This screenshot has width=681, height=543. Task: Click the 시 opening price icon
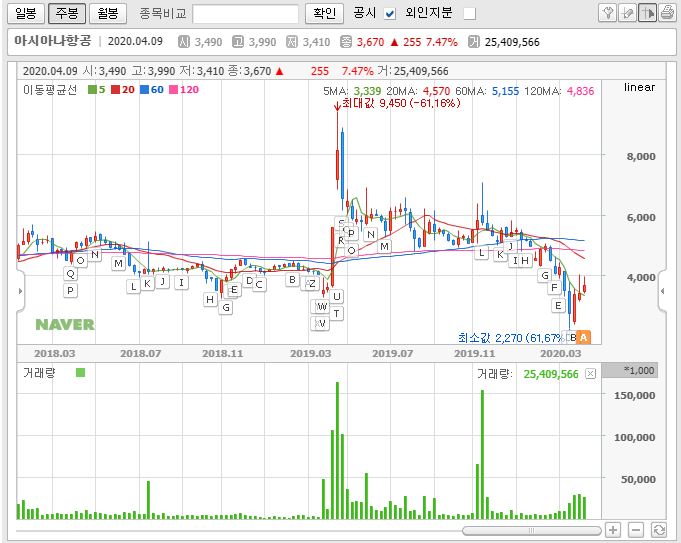pyautogui.click(x=184, y=42)
